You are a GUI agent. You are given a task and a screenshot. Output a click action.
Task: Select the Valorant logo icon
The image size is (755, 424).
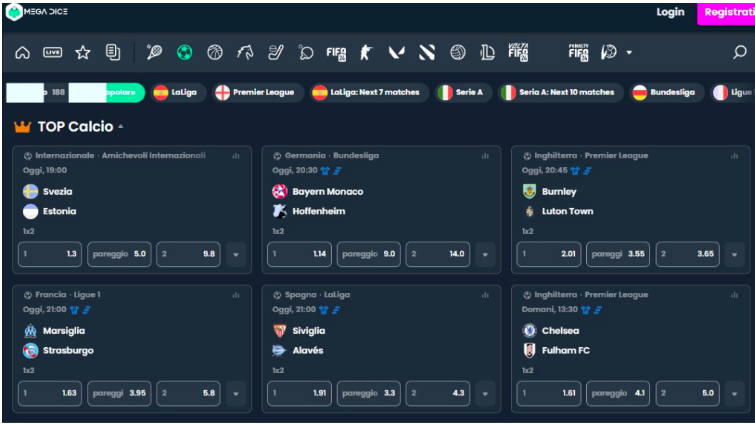point(396,52)
